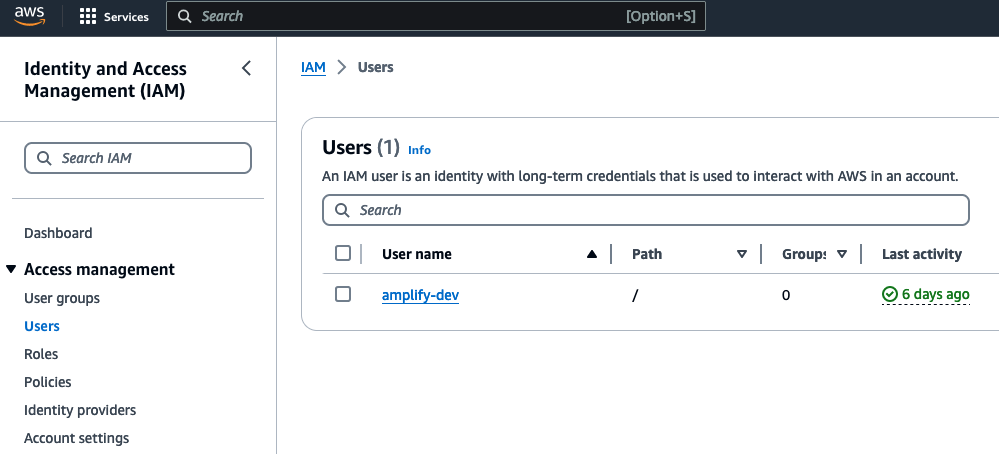Image resolution: width=999 pixels, height=454 pixels.
Task: Go to Roles in the sidebar
Action: (41, 354)
